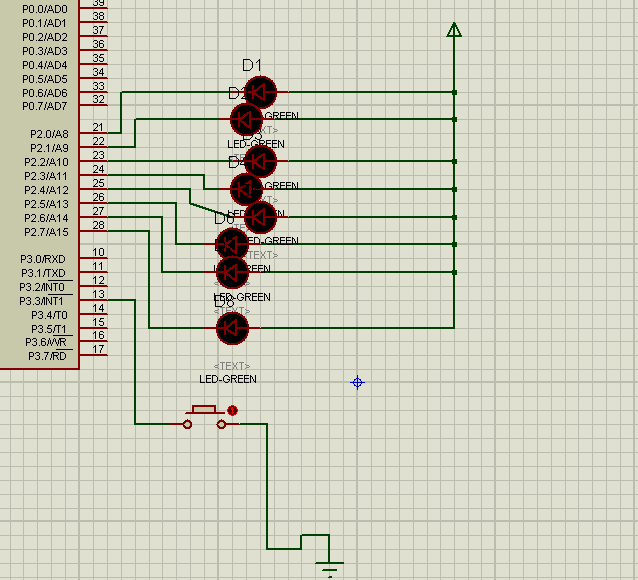This screenshot has height=580, width=638.
Task: Select LED D1 at the top
Action: [x=260, y=92]
